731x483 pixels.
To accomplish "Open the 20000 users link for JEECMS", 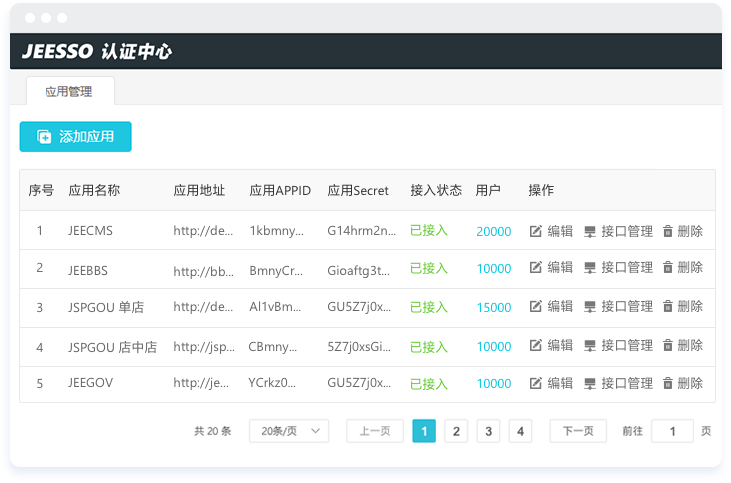I will click(x=493, y=231).
